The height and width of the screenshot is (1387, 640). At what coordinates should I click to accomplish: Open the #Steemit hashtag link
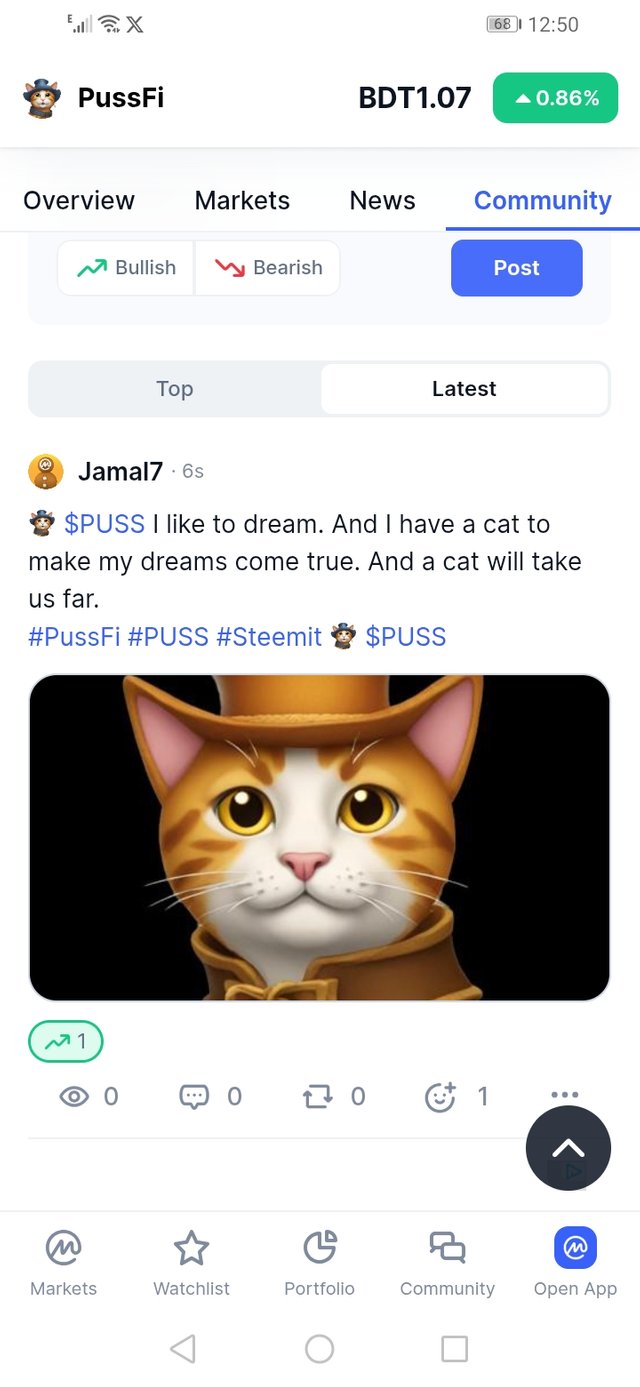click(x=269, y=637)
